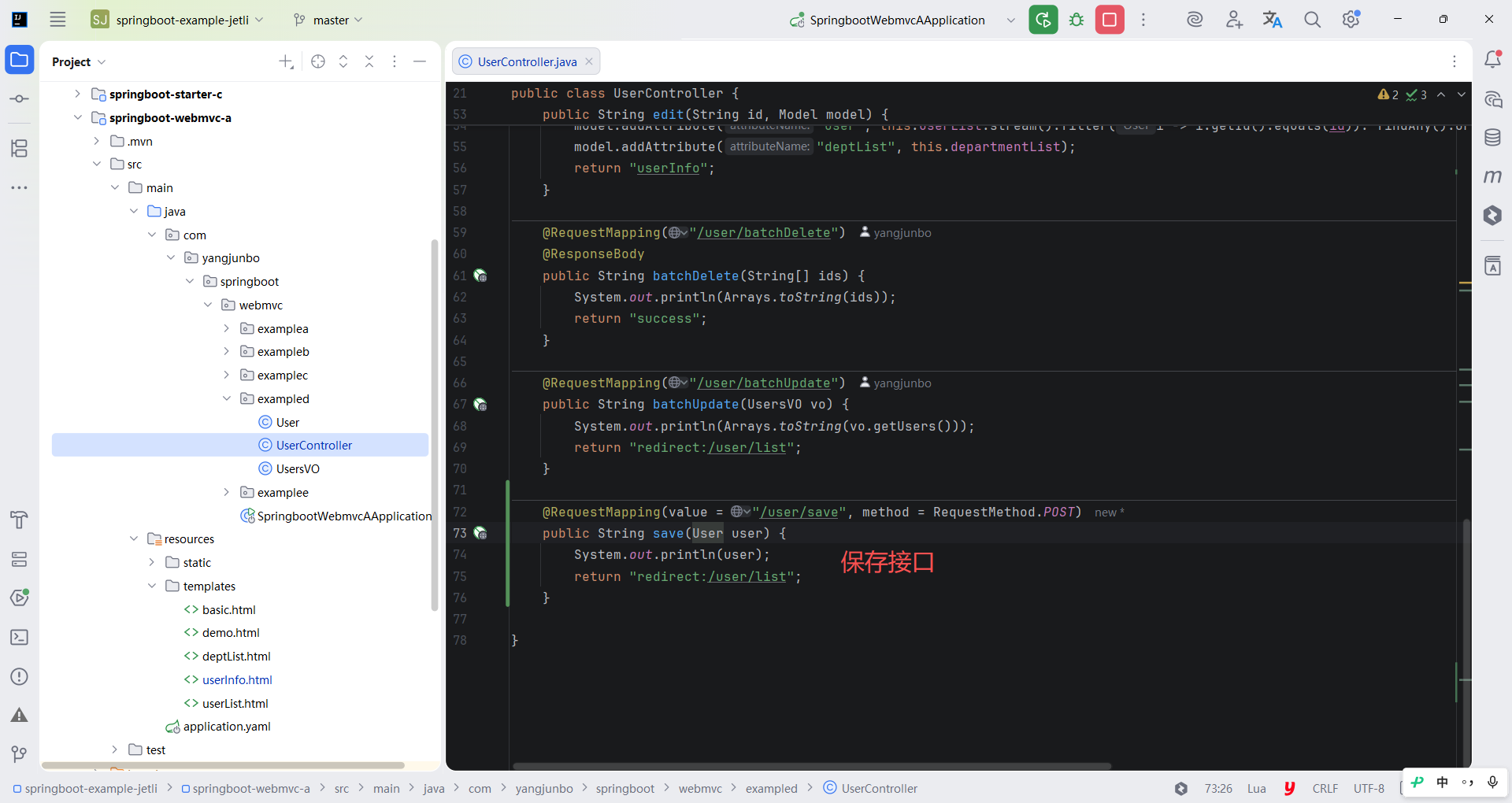Expand the examplea package
The image size is (1512, 803).
pyautogui.click(x=226, y=328)
